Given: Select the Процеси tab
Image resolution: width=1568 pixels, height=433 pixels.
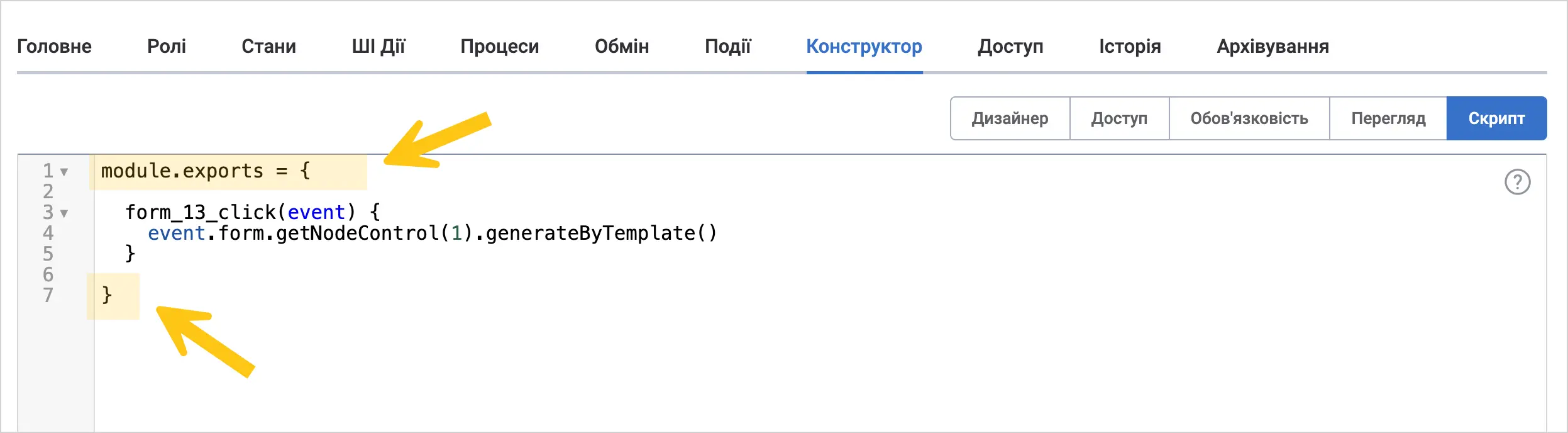Looking at the screenshot, I should tap(500, 47).
